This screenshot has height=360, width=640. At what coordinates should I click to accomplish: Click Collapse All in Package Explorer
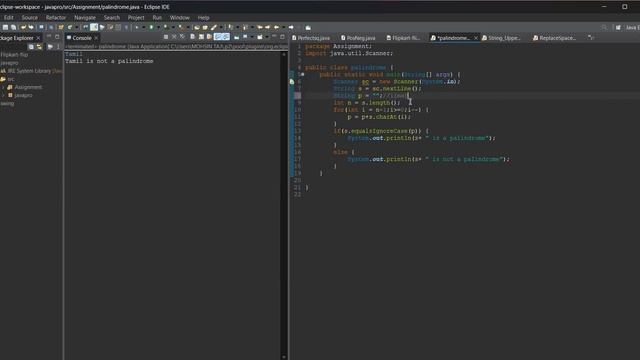coord(31,47)
